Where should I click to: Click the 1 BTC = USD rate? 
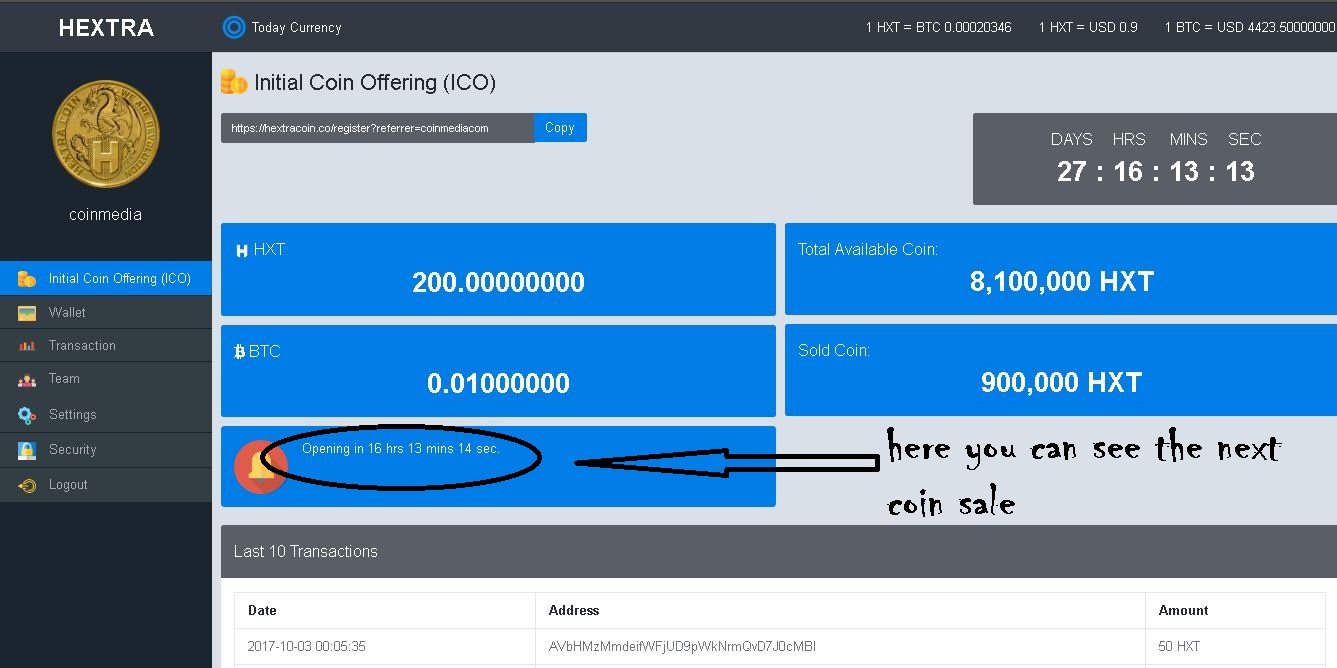(1250, 28)
